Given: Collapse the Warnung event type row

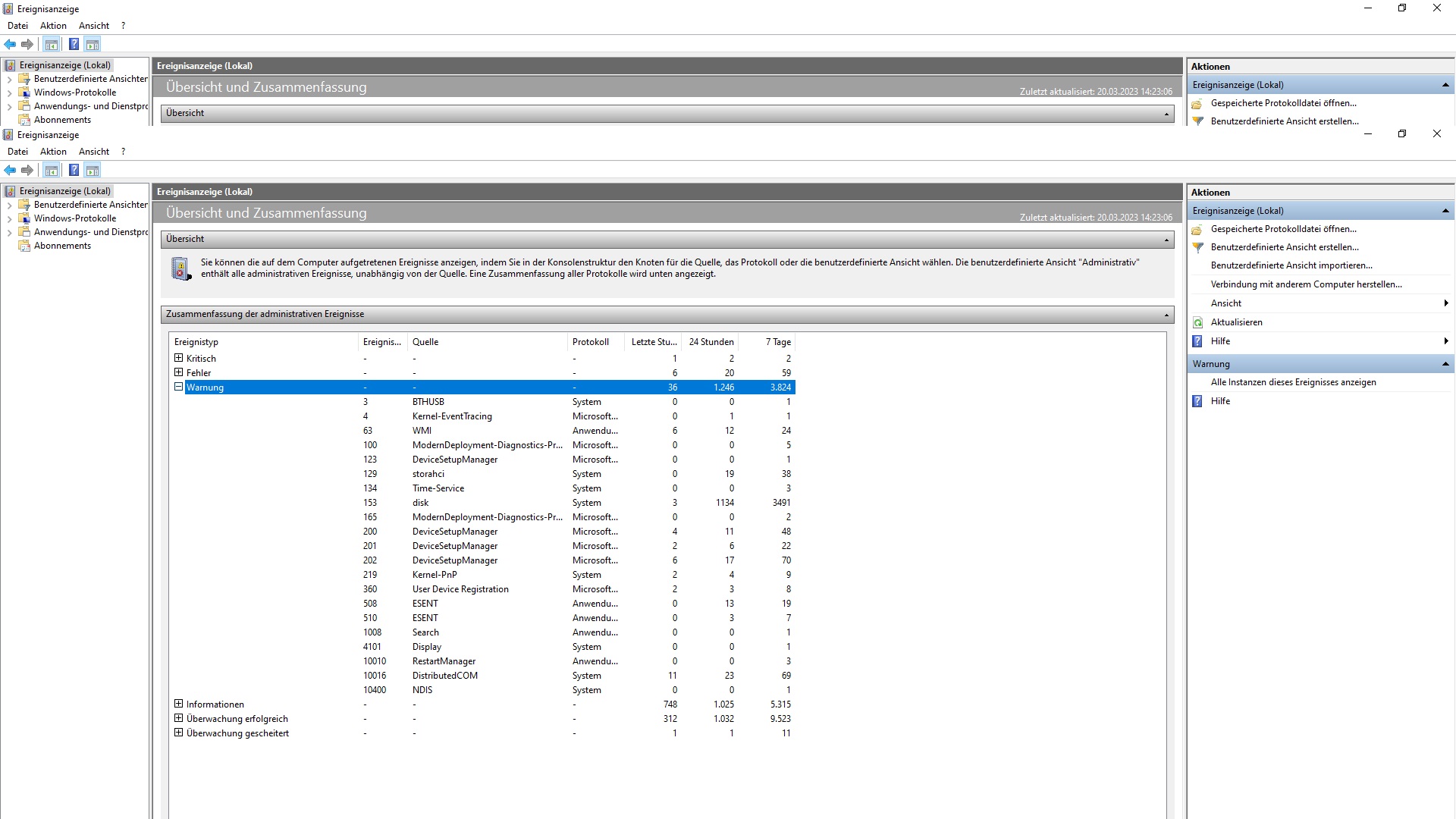Looking at the screenshot, I should tap(179, 387).
